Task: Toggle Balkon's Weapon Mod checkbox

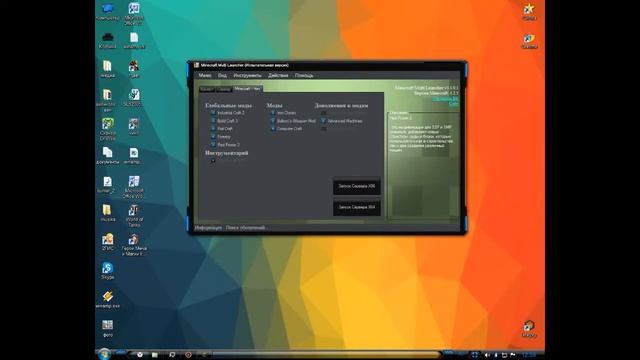Action: (273, 120)
